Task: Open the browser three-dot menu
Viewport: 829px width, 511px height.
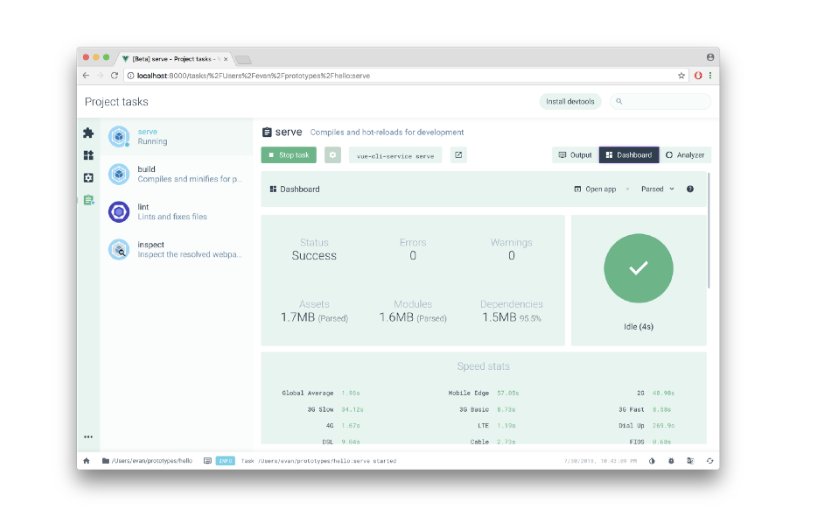Action: [710, 76]
